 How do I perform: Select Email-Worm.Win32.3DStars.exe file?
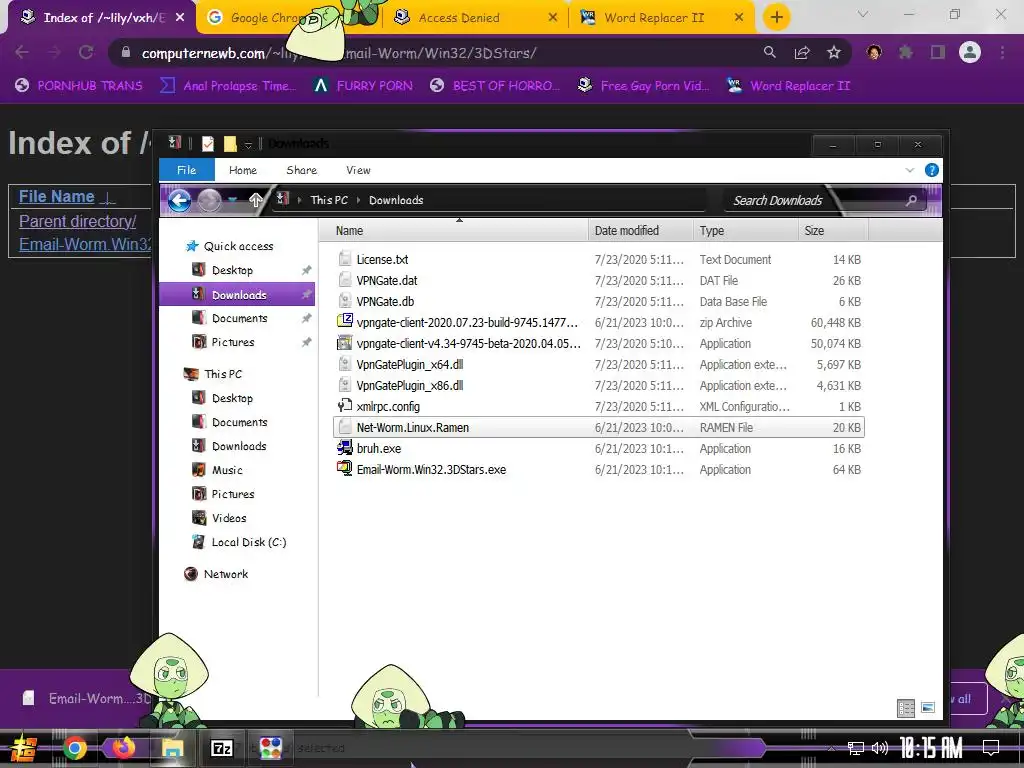tap(598, 470)
